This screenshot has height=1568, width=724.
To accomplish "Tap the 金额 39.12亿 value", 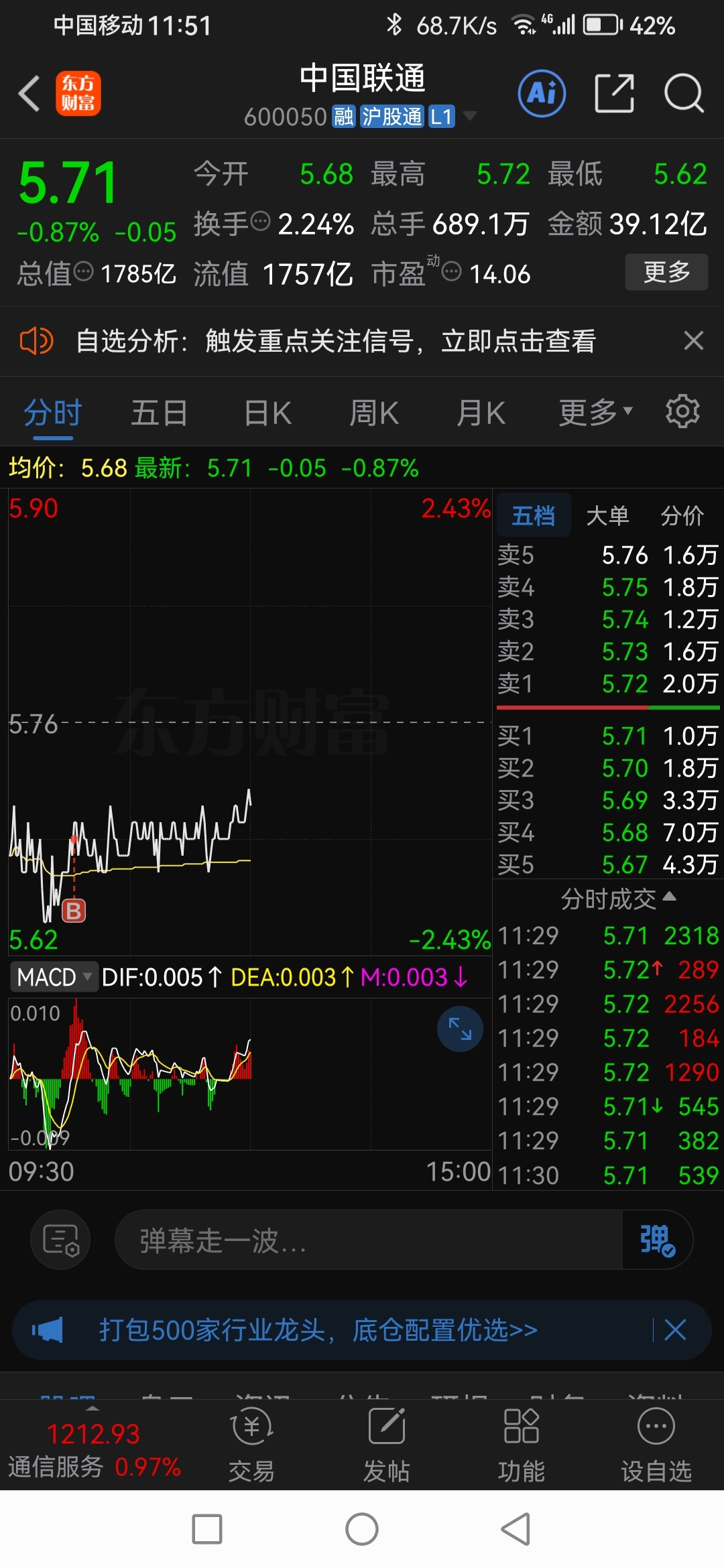I will (x=627, y=224).
